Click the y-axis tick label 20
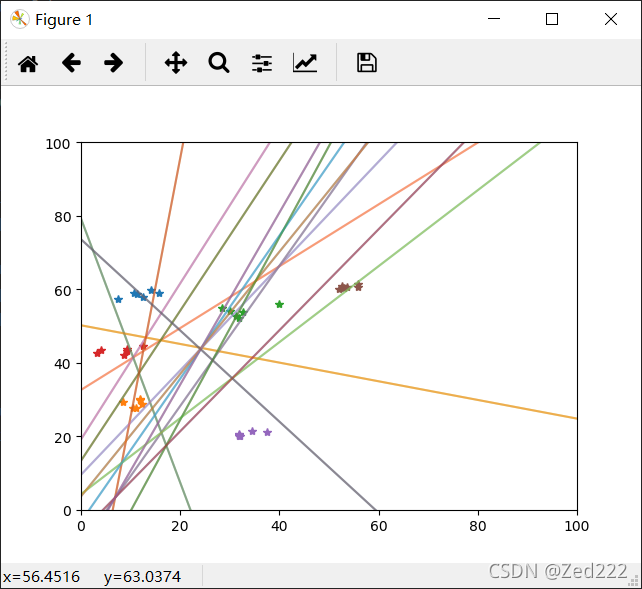642x589 pixels. click(x=63, y=438)
